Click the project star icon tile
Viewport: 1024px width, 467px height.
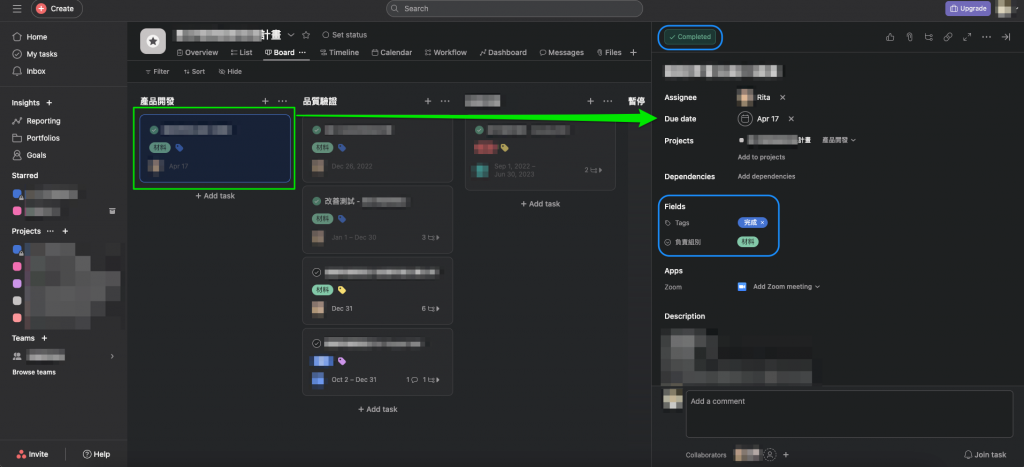(153, 41)
